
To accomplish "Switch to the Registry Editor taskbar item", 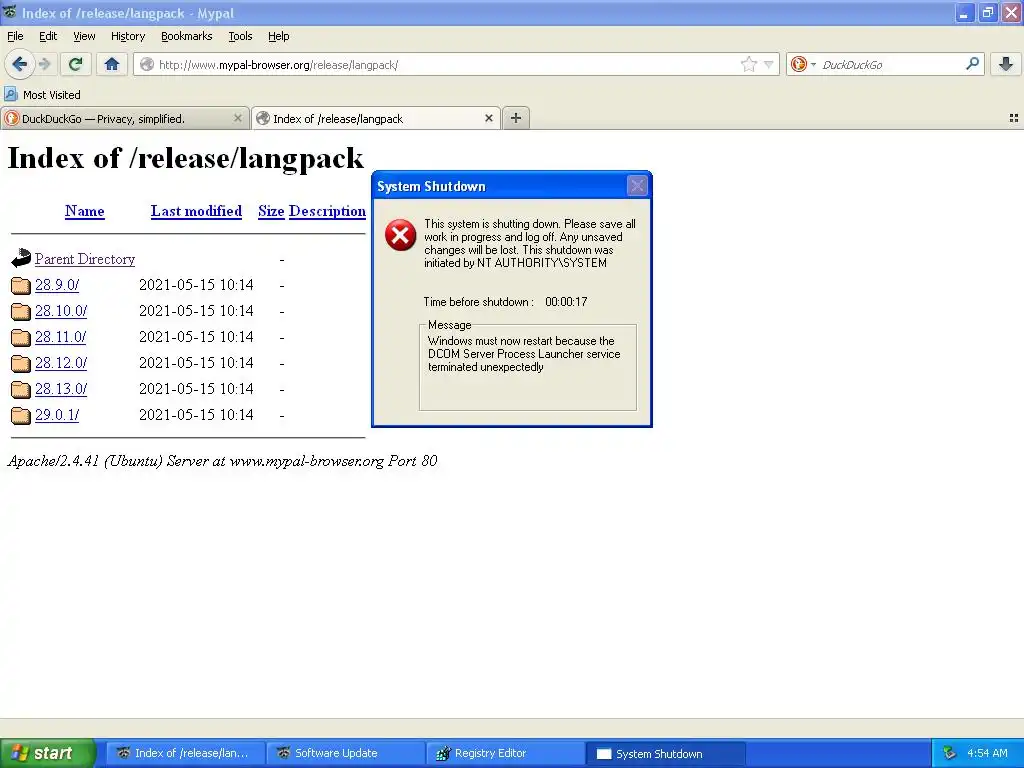I will (x=506, y=753).
